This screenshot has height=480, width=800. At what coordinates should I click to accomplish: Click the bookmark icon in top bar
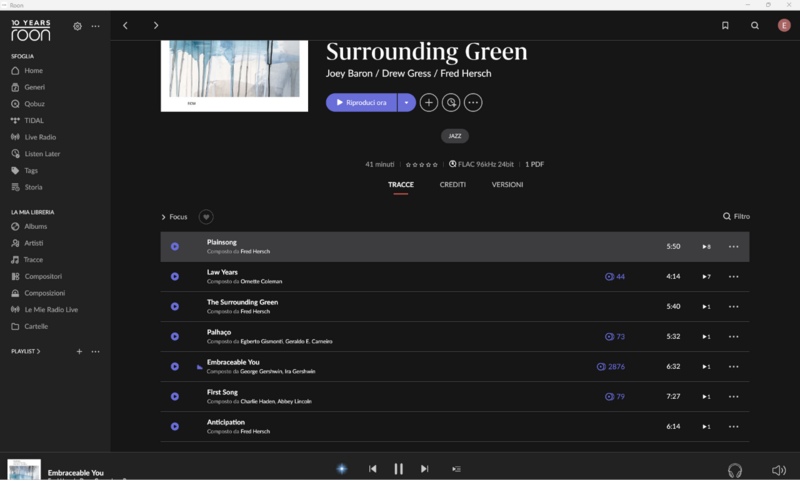pyautogui.click(x=725, y=26)
